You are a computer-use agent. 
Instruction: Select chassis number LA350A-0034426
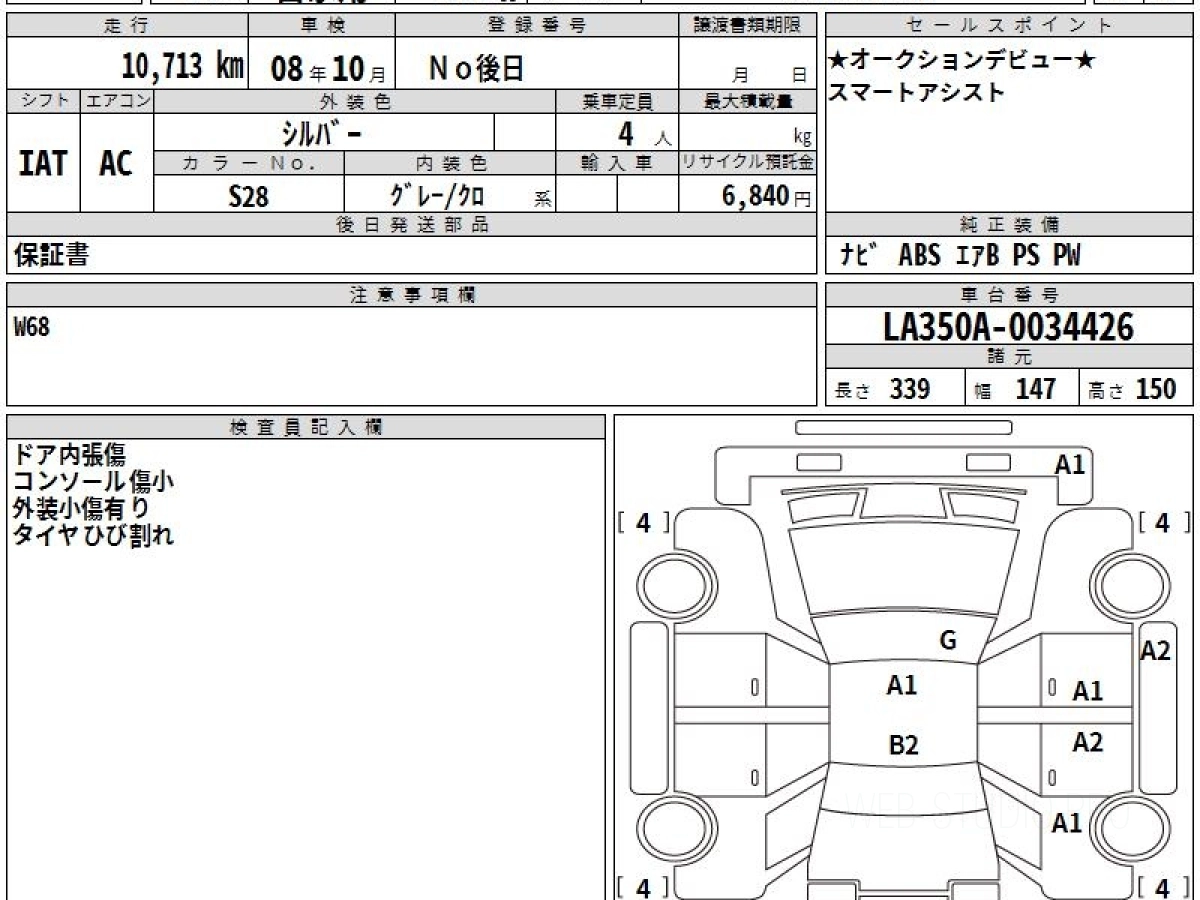click(x=1009, y=326)
